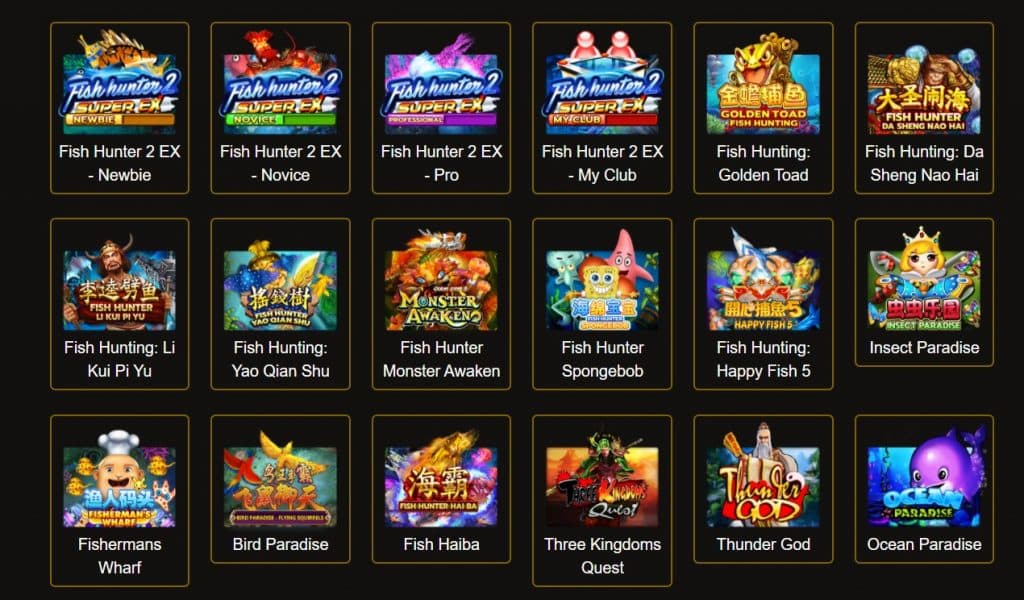The height and width of the screenshot is (600, 1024).
Task: Click the Thunder God game artwork
Action: (763, 475)
